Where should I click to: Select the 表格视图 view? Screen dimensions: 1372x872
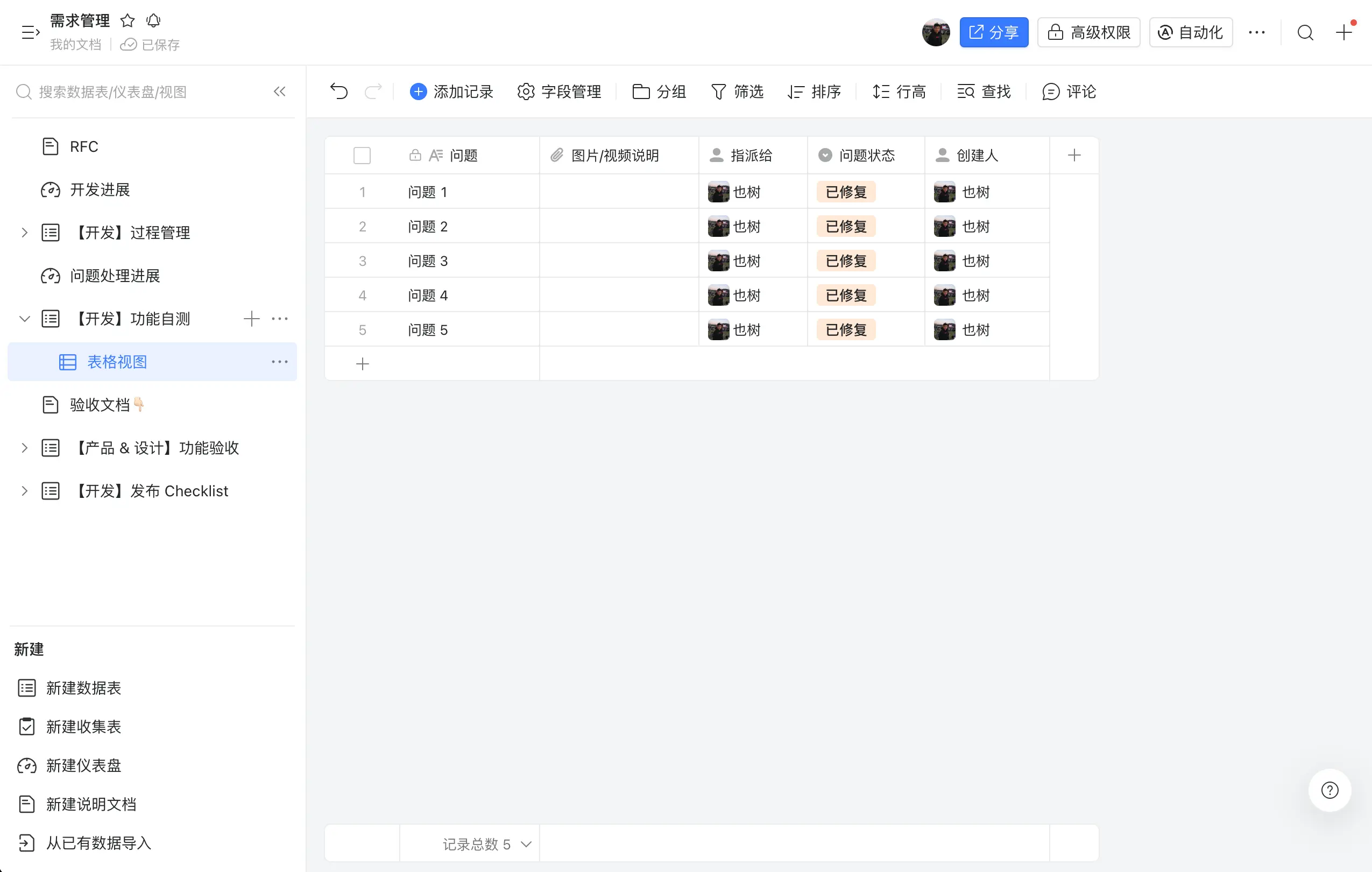117,362
